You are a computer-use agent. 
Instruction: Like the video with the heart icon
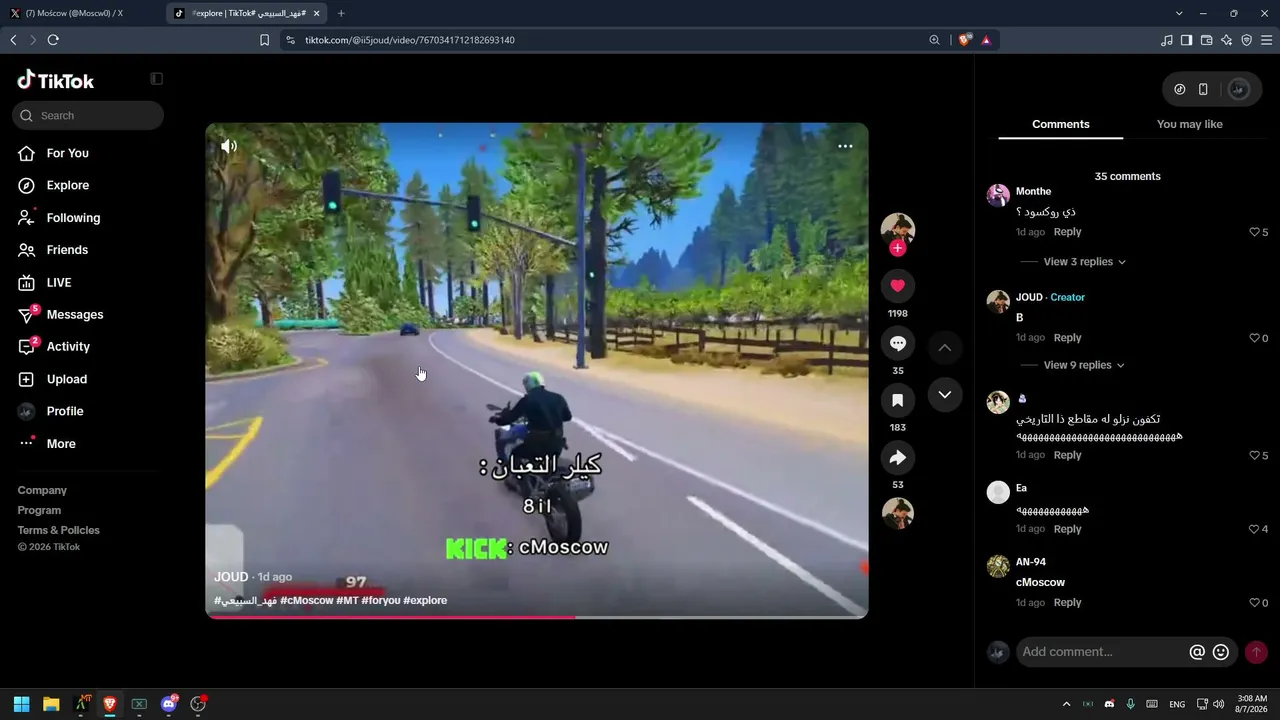pyautogui.click(x=897, y=286)
